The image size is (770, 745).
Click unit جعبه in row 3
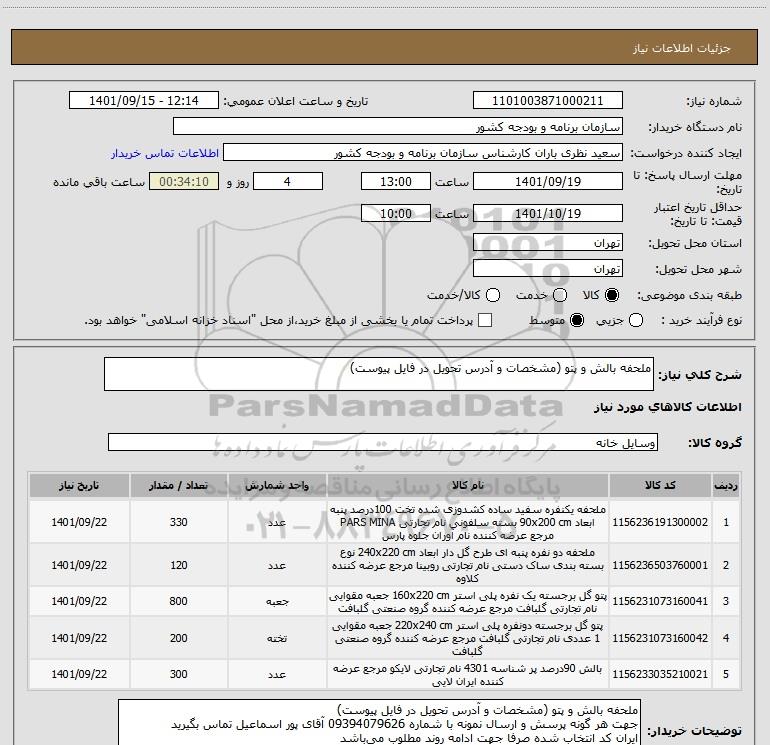pos(277,602)
